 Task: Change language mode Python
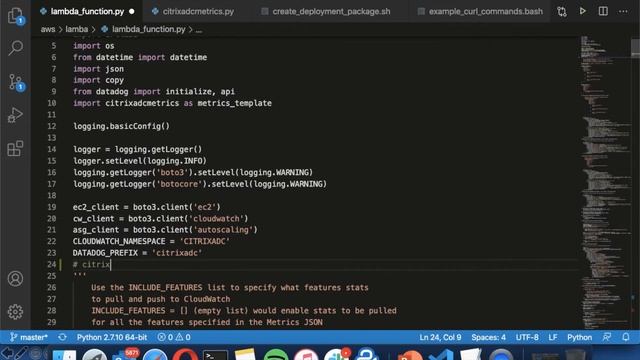pyautogui.click(x=579, y=337)
